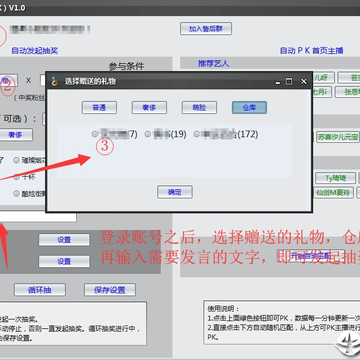The image size is (360, 360).
Task: Click the 开始自动匹配 button
Action: (x=310, y=256)
